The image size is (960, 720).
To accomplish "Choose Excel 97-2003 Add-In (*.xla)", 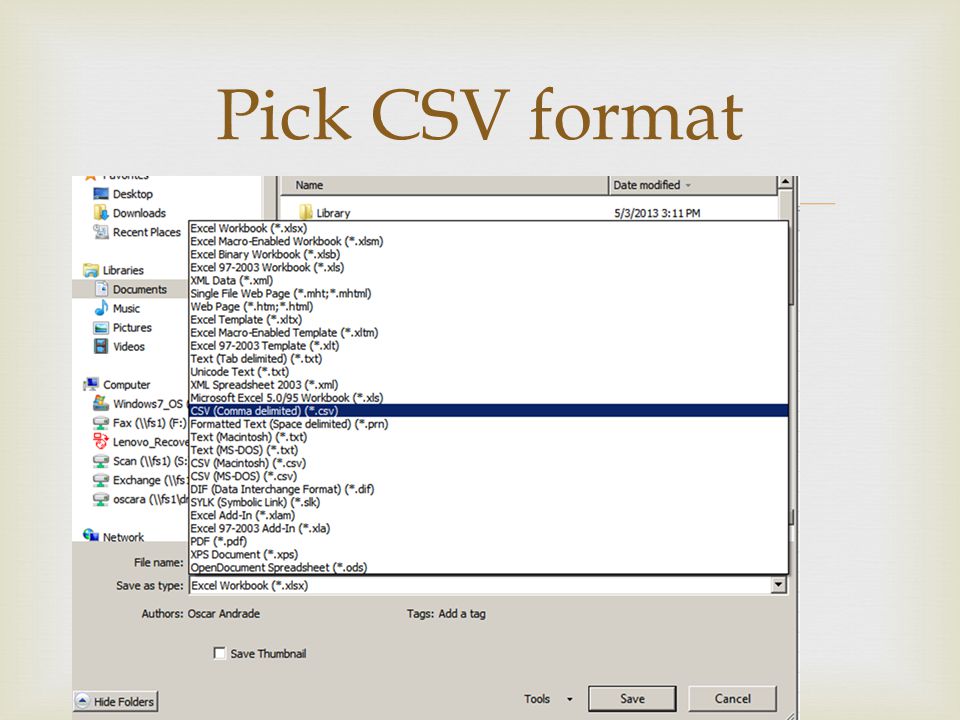I will (x=488, y=528).
